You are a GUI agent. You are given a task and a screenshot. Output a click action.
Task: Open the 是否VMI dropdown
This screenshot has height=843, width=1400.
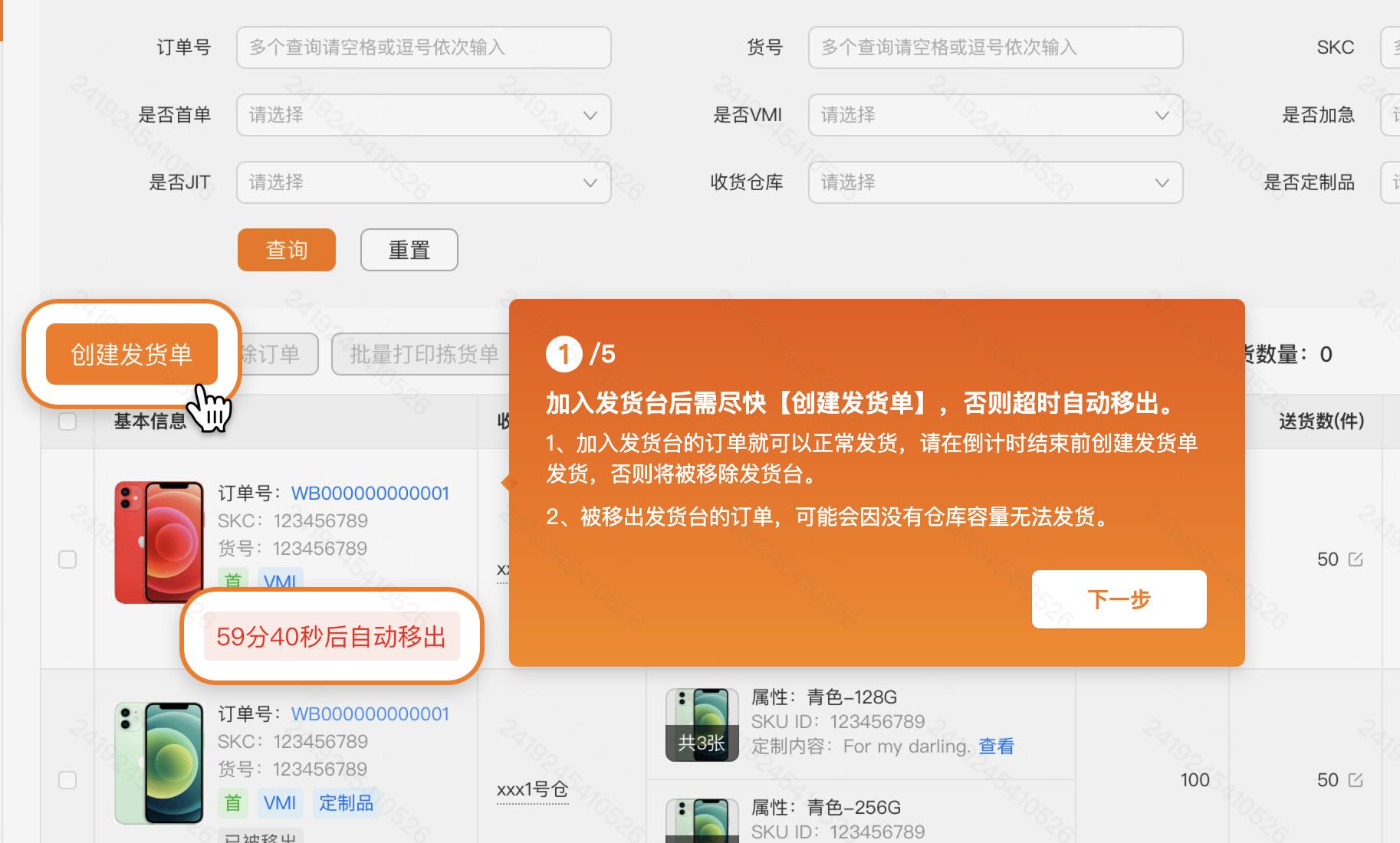994,114
